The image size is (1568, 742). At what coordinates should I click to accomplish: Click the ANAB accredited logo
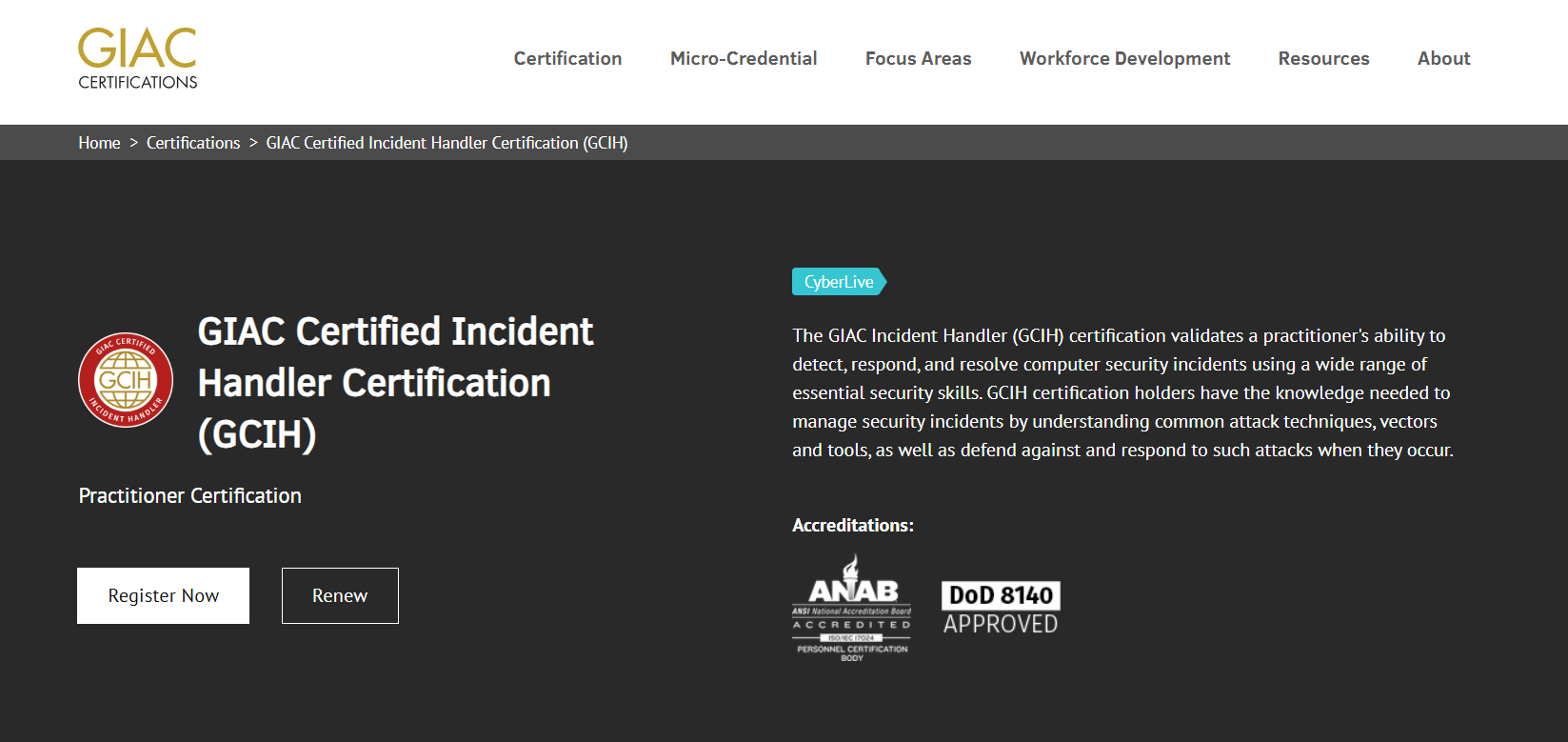click(852, 608)
